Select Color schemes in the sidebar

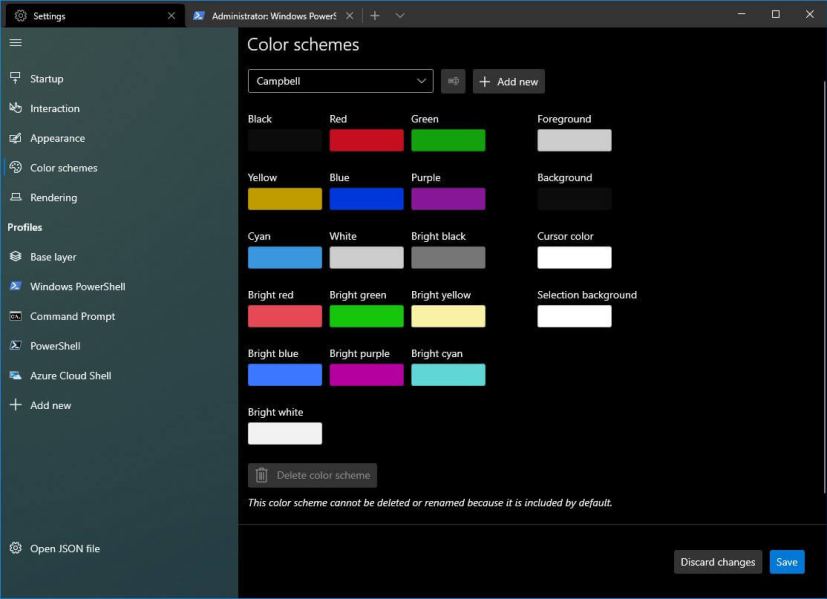point(119,168)
